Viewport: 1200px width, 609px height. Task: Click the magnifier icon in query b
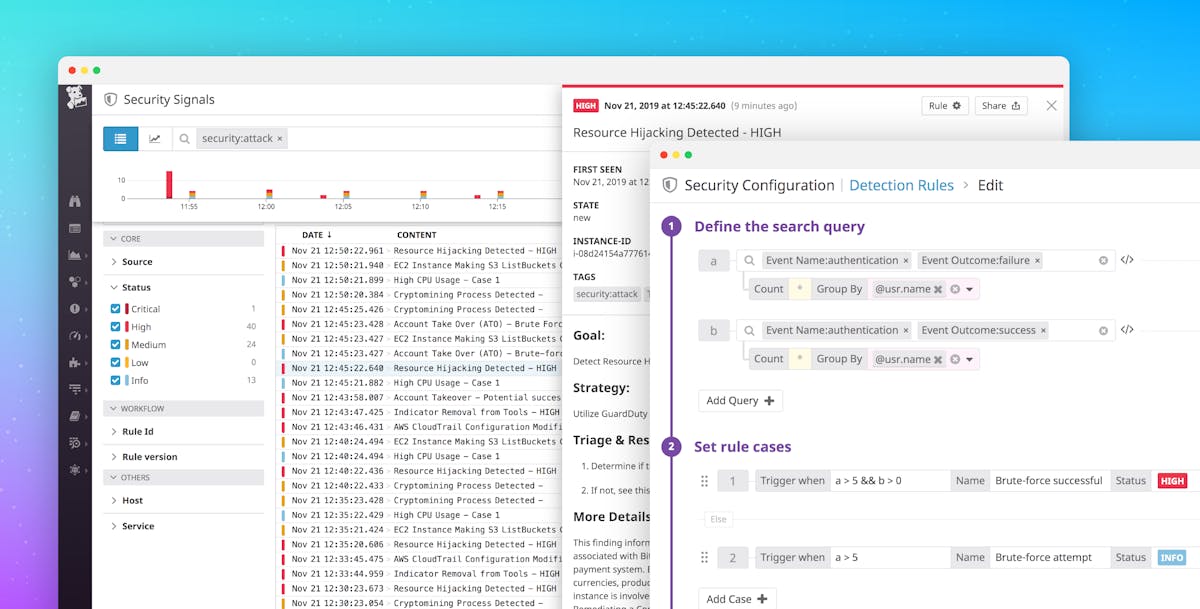747,329
